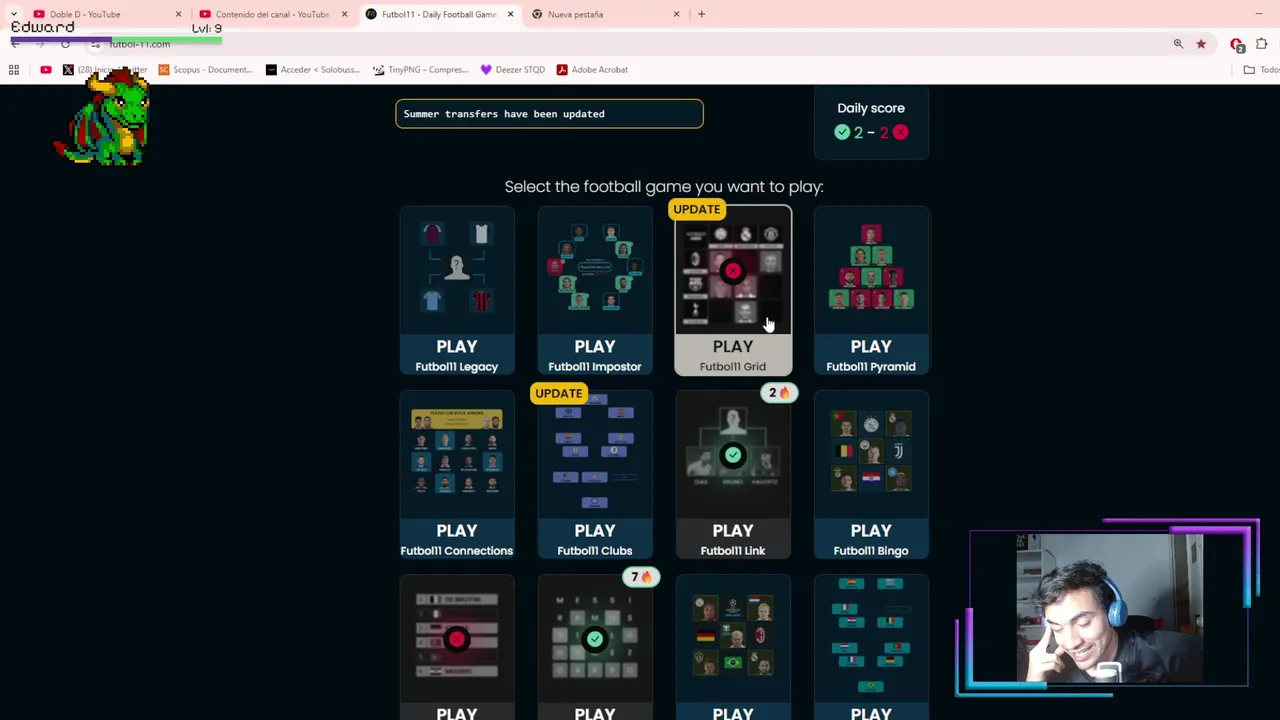The height and width of the screenshot is (720, 1280).
Task: Open the TinyPNG Compress bookmark
Action: (420, 70)
